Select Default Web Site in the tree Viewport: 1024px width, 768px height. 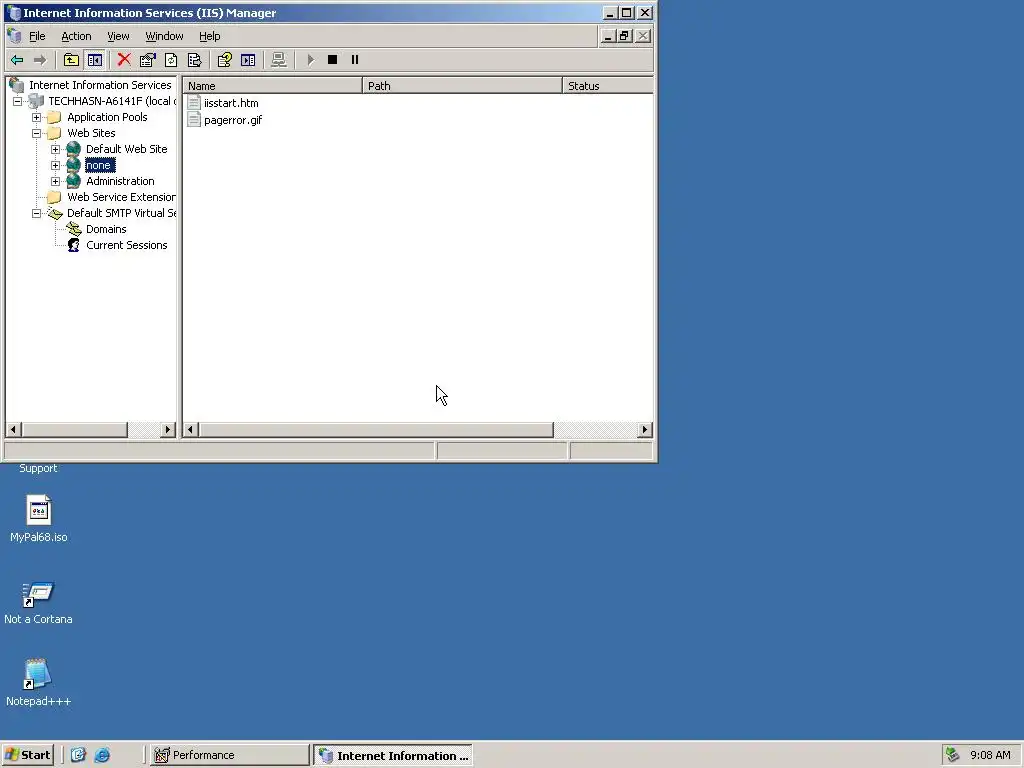click(127, 150)
